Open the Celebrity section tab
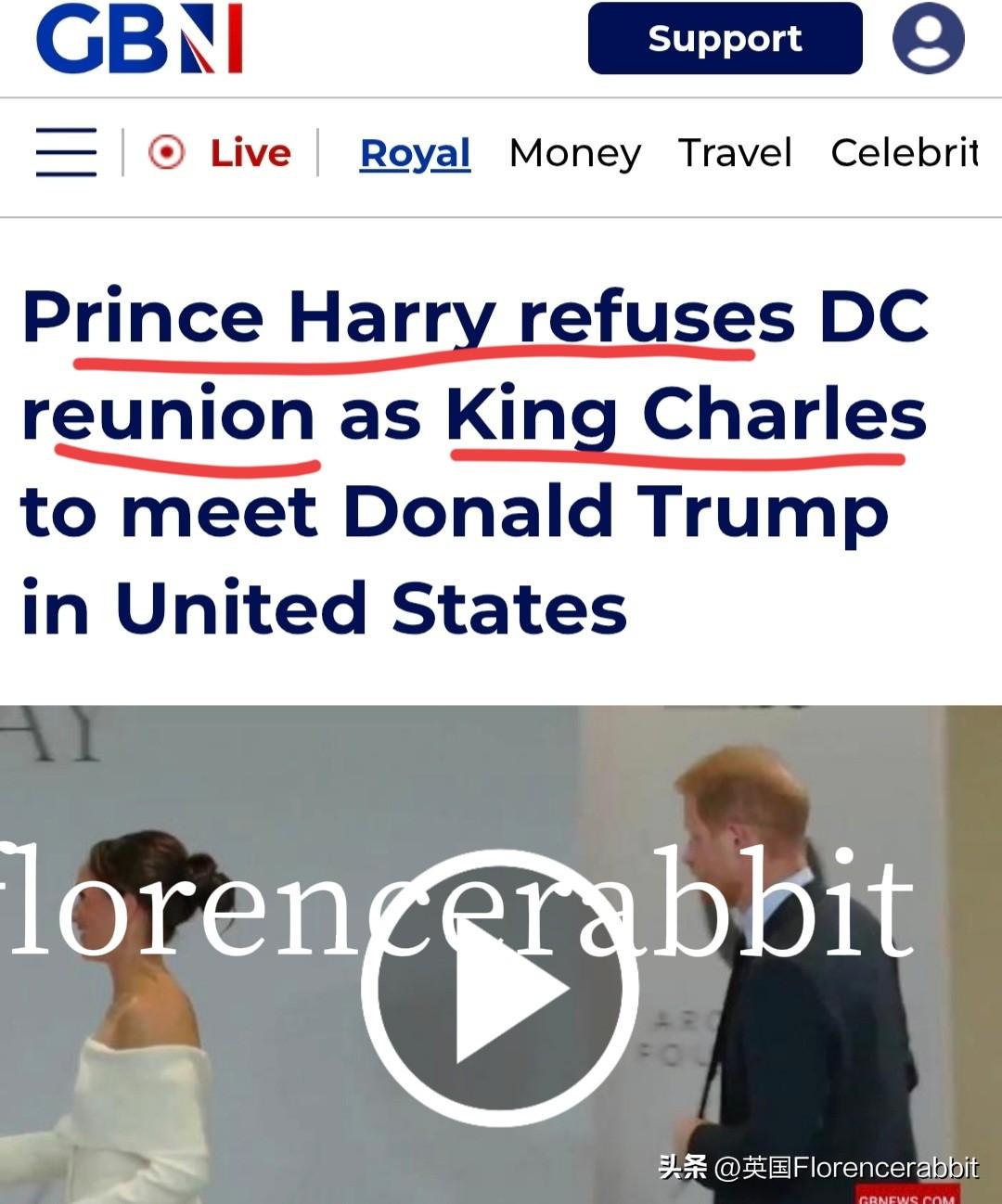 (x=905, y=153)
